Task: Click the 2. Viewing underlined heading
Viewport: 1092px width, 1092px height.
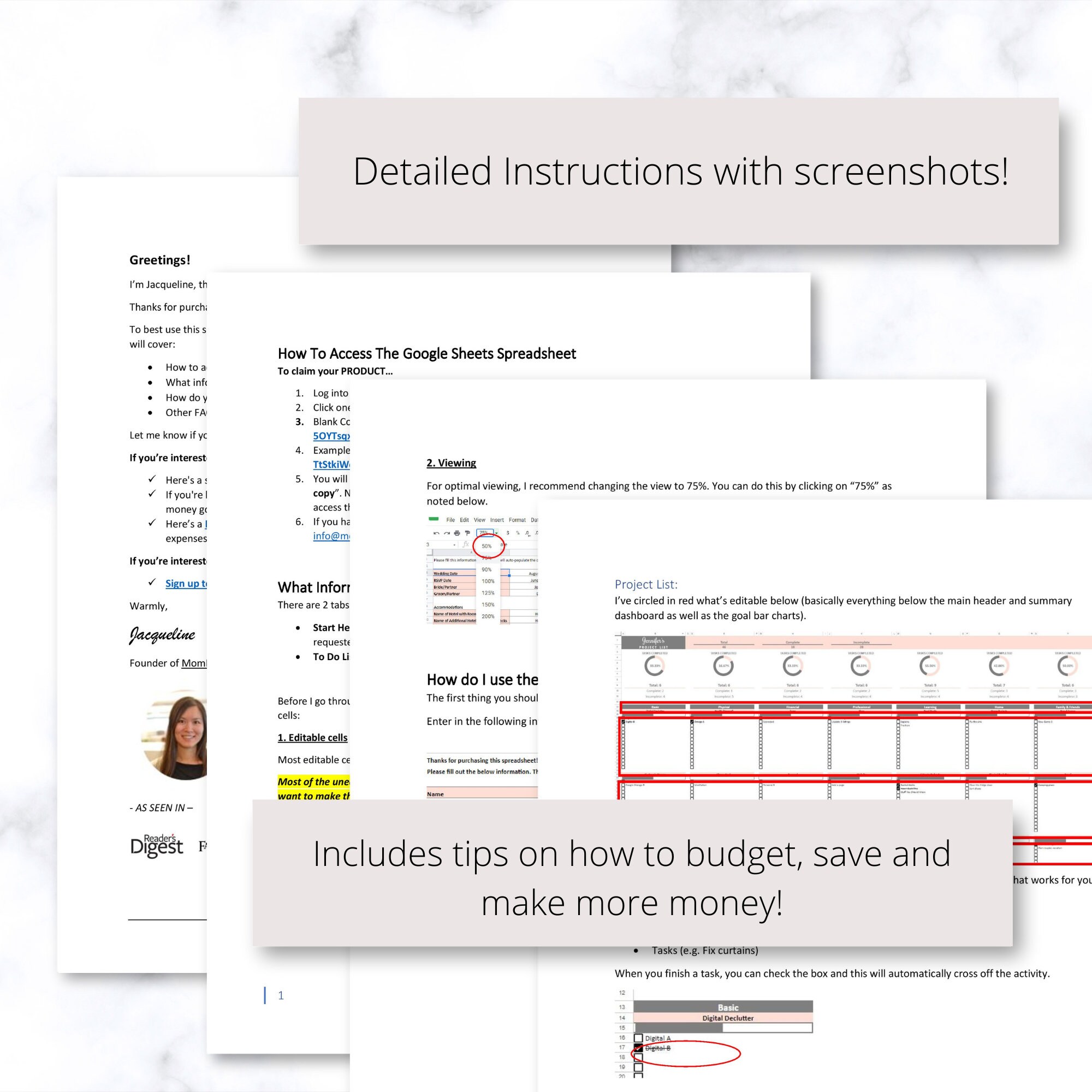Action: tap(451, 463)
